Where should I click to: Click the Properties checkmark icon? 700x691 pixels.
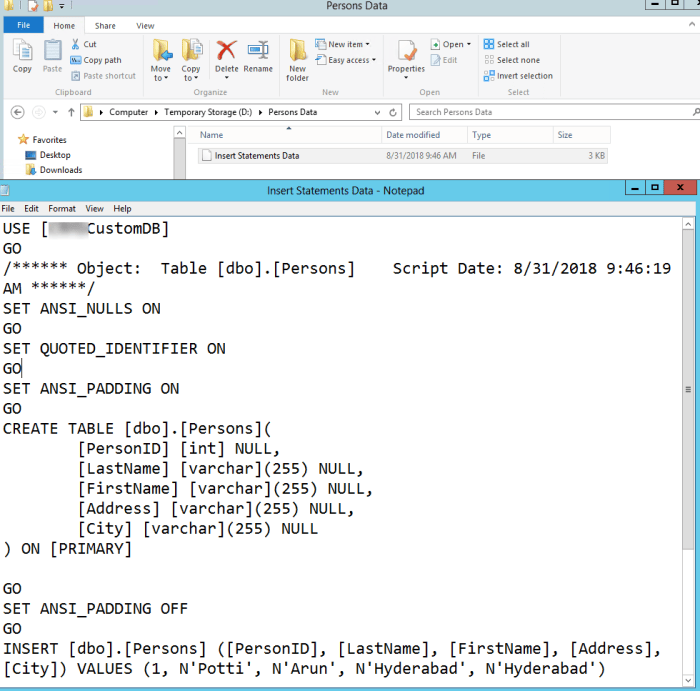pos(407,50)
